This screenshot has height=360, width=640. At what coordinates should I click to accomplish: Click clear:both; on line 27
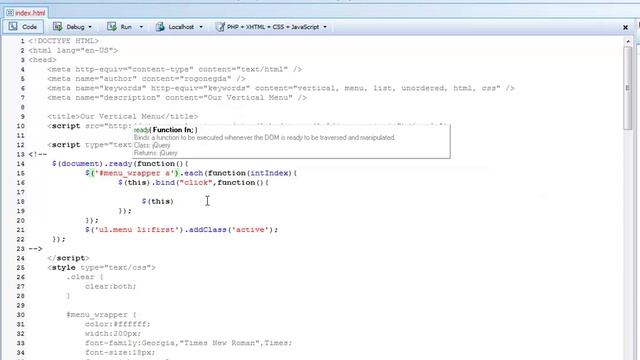tap(111, 286)
